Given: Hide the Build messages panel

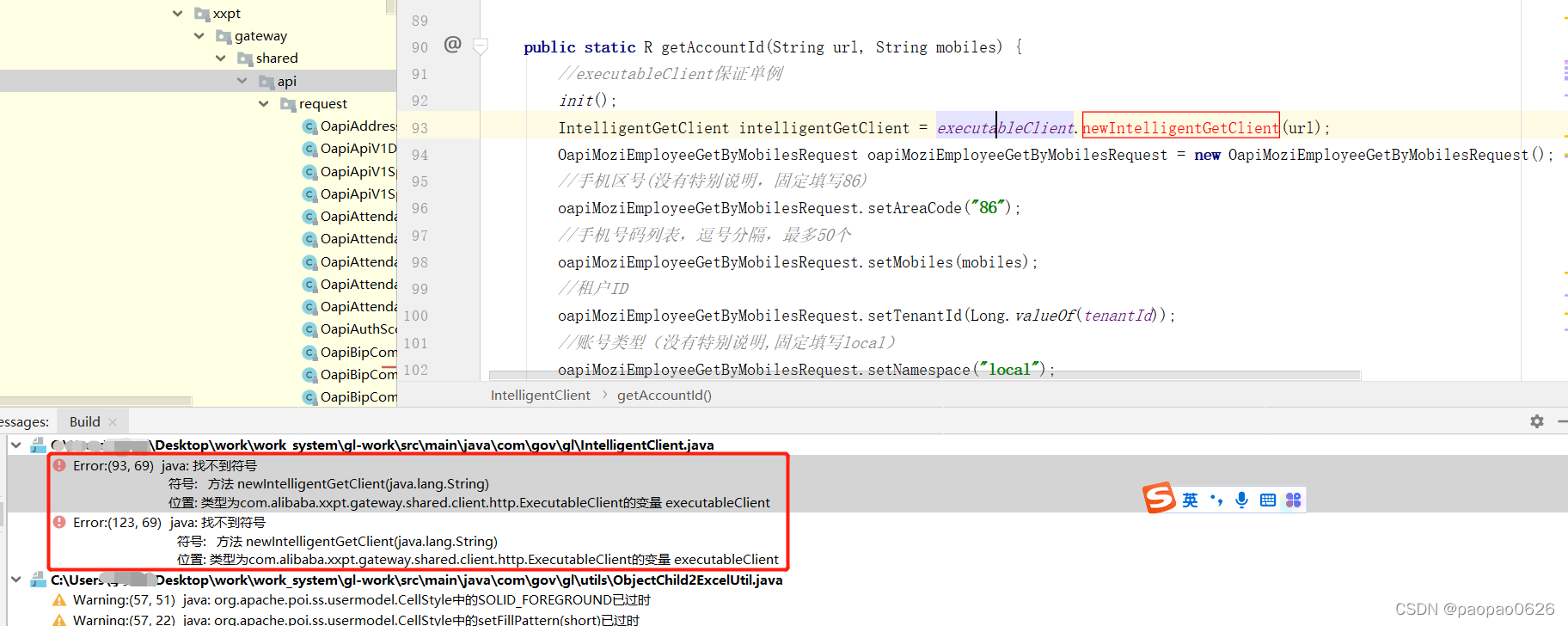Looking at the screenshot, I should point(1563,421).
